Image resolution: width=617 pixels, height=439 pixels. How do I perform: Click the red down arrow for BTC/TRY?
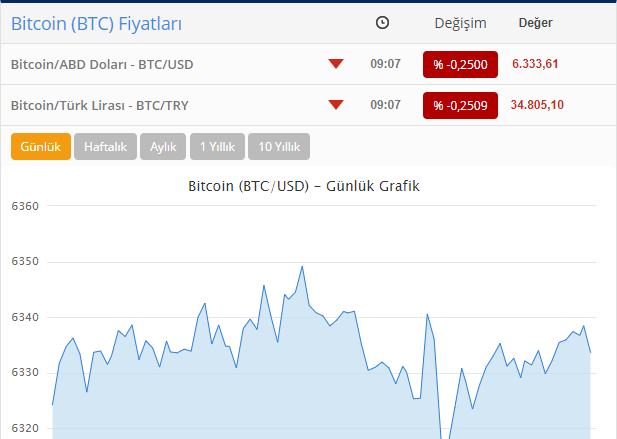click(336, 105)
